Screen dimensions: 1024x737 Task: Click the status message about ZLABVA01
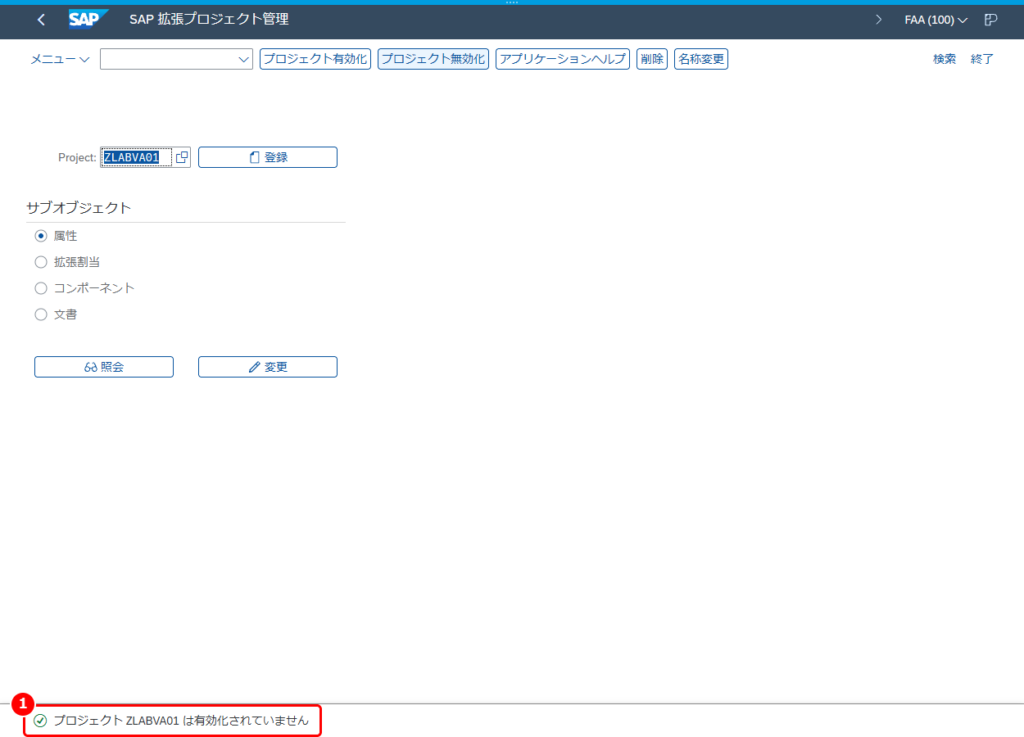pyautogui.click(x=181, y=721)
